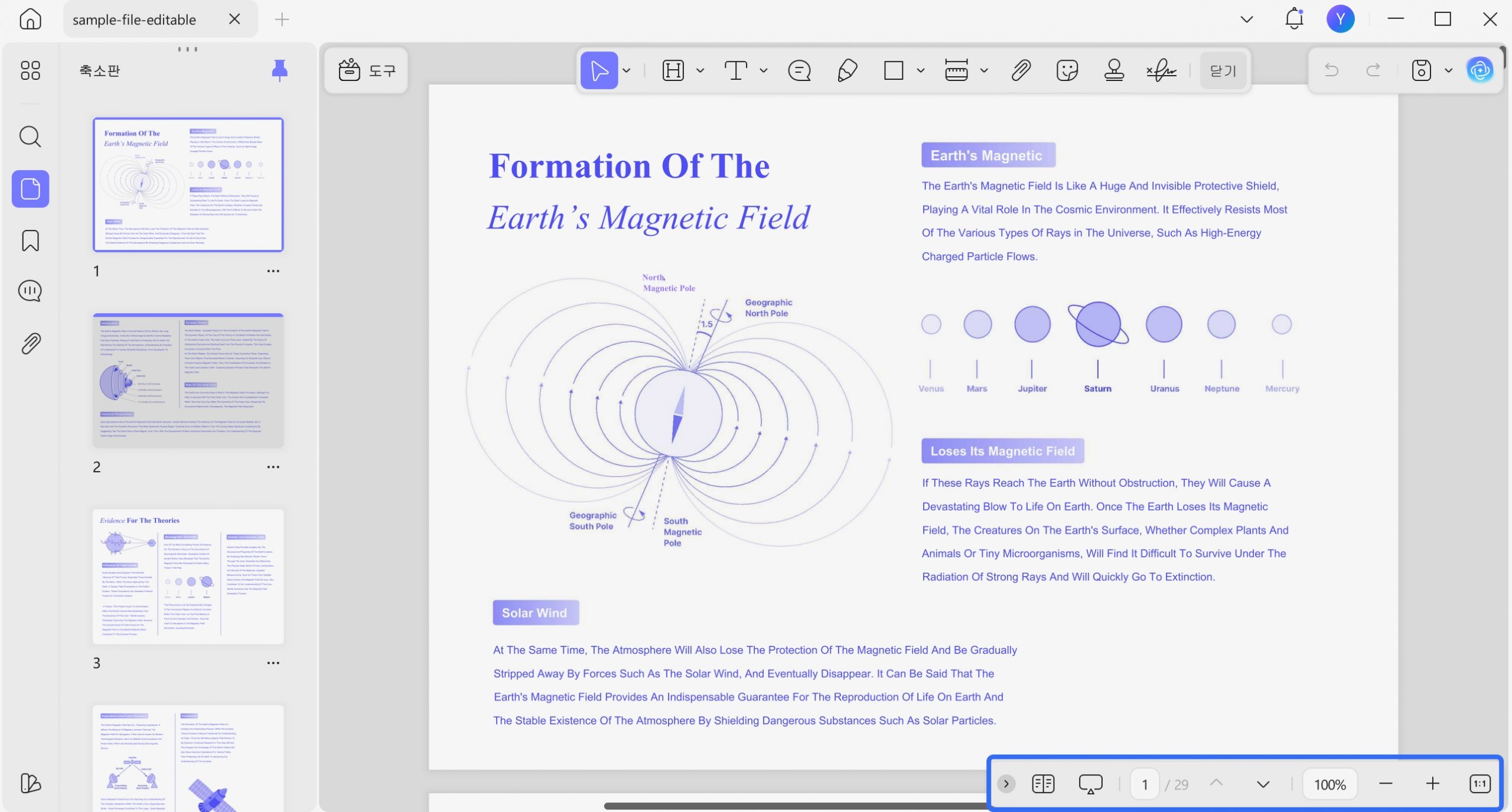Open the save options dropdown
This screenshot has height=812, width=1512.
(1448, 71)
